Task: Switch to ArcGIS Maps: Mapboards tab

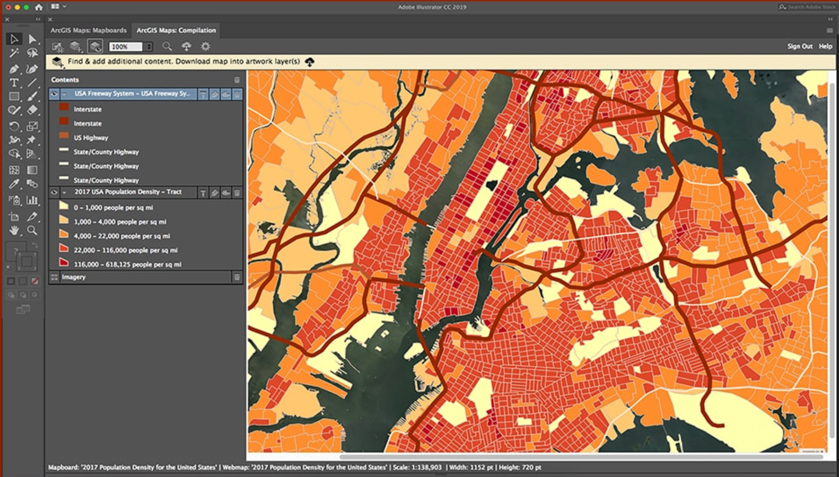Action: tap(88, 31)
